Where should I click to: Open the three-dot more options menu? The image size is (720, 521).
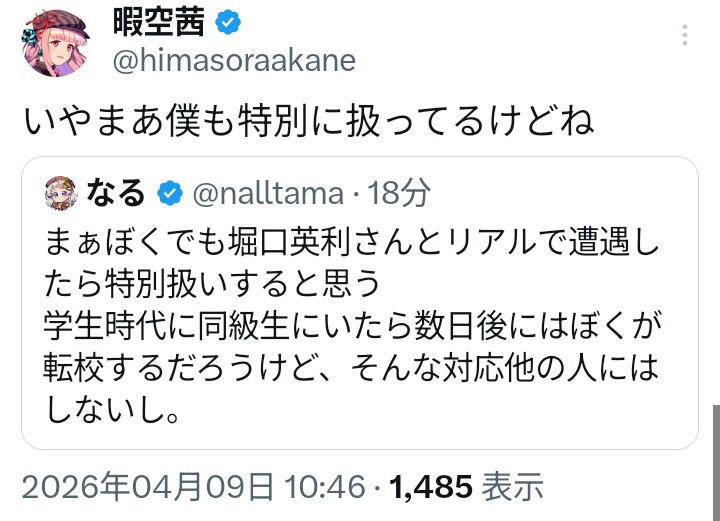[685, 36]
